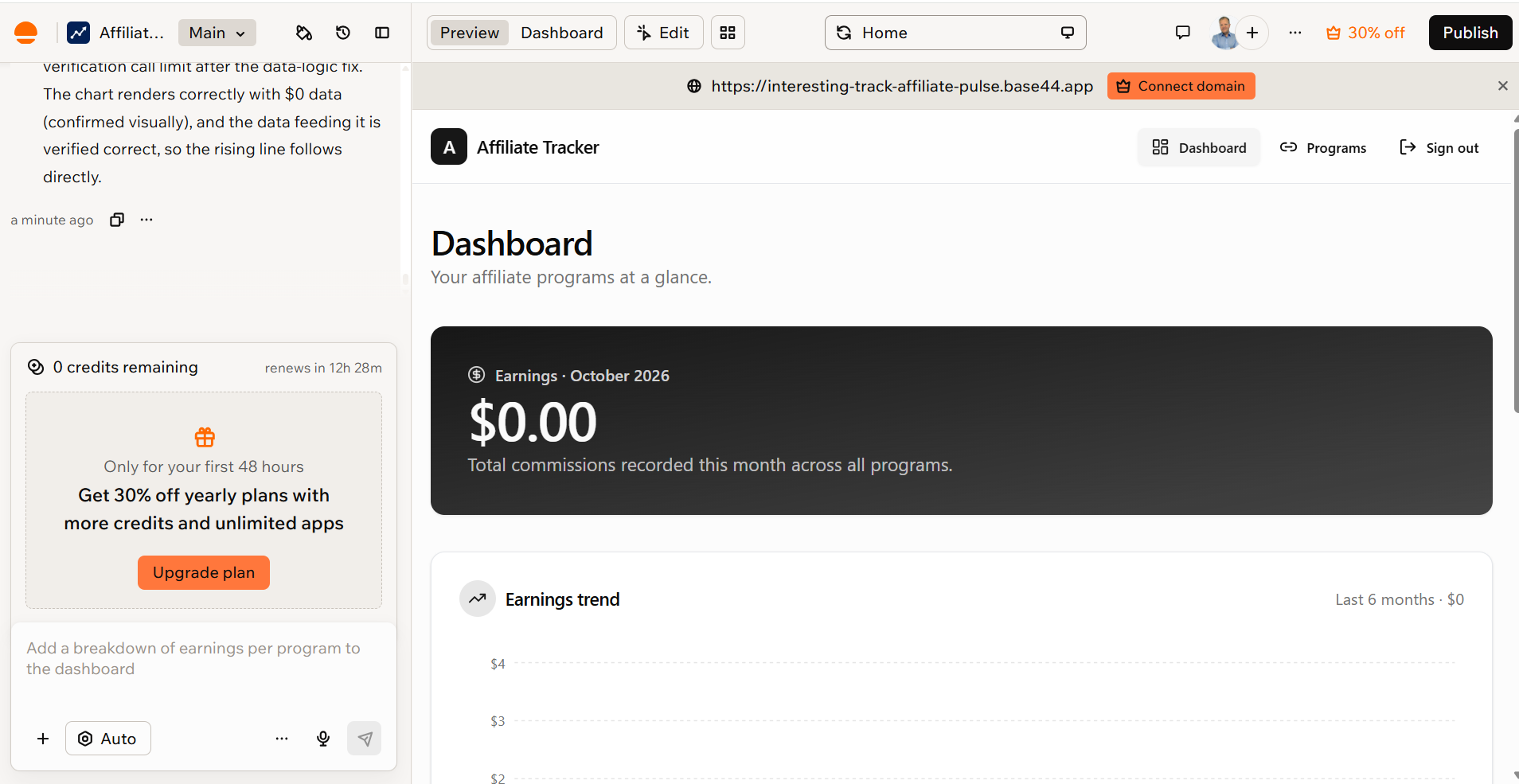This screenshot has width=1519, height=784.
Task: Invite collaborator with plus next to avatar
Action: pos(1252,33)
